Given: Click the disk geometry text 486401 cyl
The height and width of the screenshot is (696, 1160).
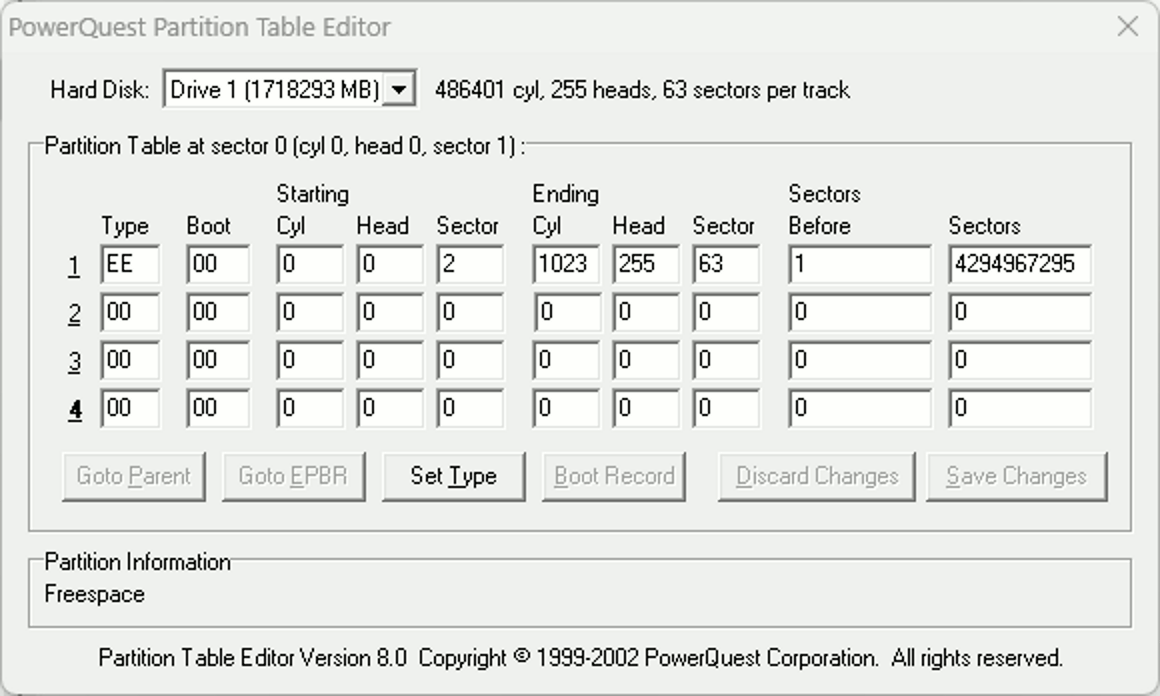Looking at the screenshot, I should coord(486,90).
